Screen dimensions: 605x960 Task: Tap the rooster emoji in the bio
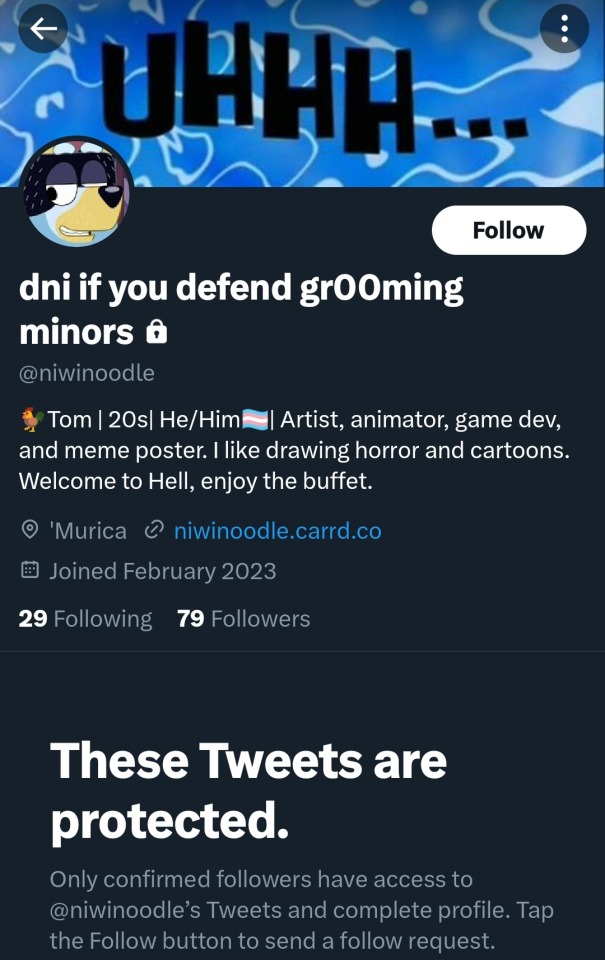[x=31, y=422]
